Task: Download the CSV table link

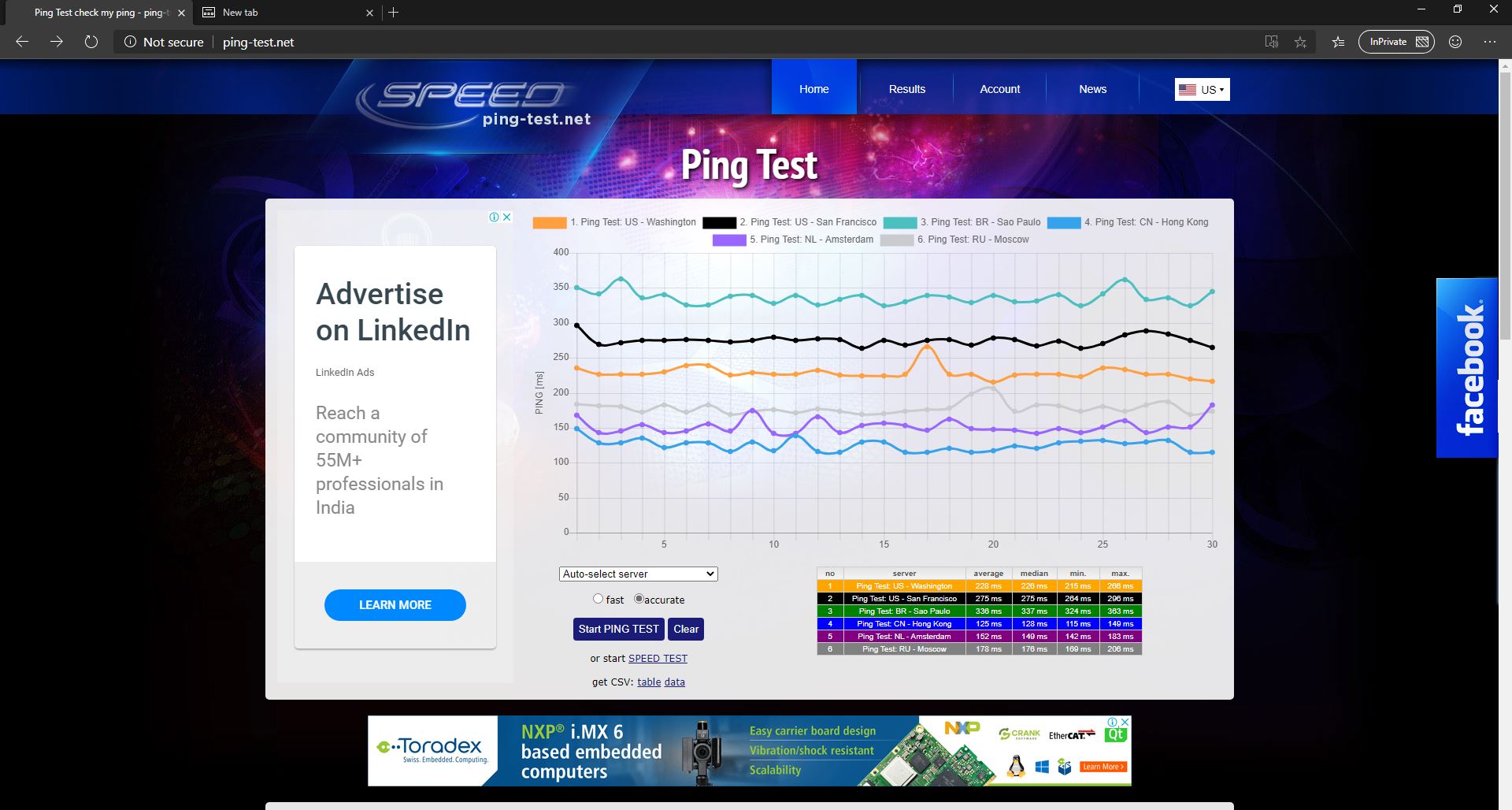Action: [649, 682]
